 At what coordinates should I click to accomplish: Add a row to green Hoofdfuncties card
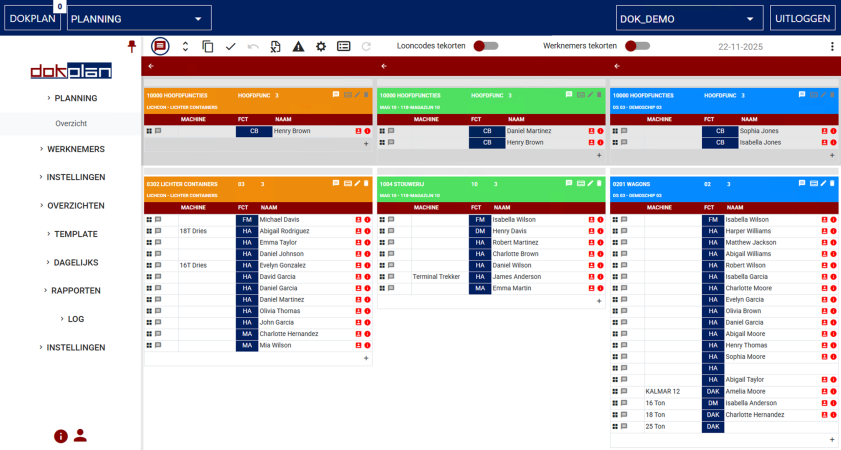tap(599, 155)
